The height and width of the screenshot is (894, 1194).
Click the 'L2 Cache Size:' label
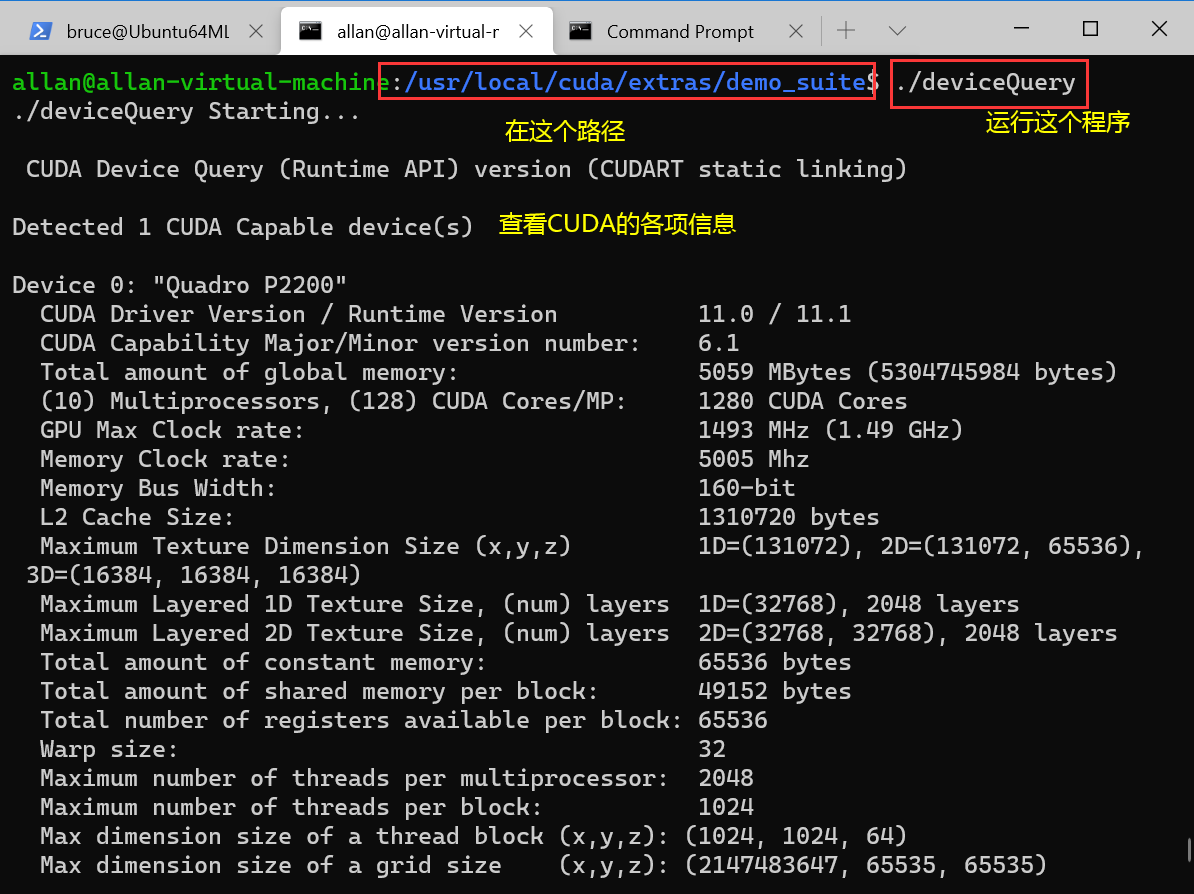136,517
